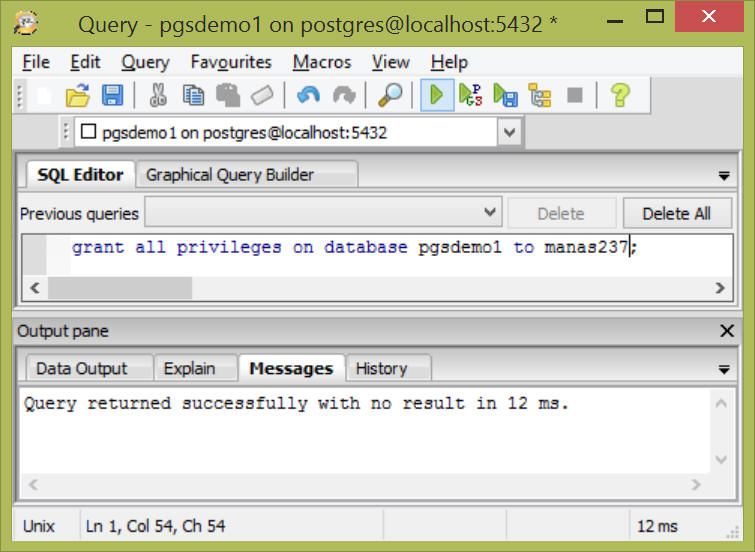The height and width of the screenshot is (552, 755).
Task: Paste with the clipboard toolbar icon
Action: [228, 95]
